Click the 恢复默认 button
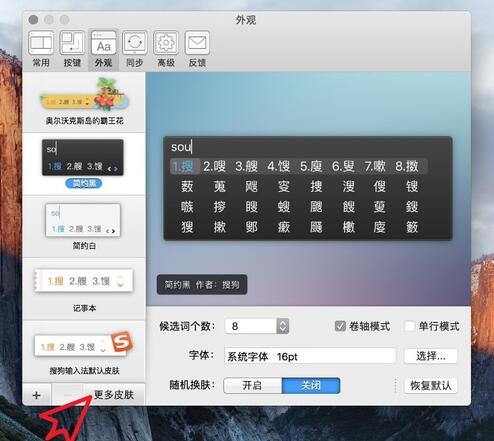The width and height of the screenshot is (494, 441). tap(431, 386)
